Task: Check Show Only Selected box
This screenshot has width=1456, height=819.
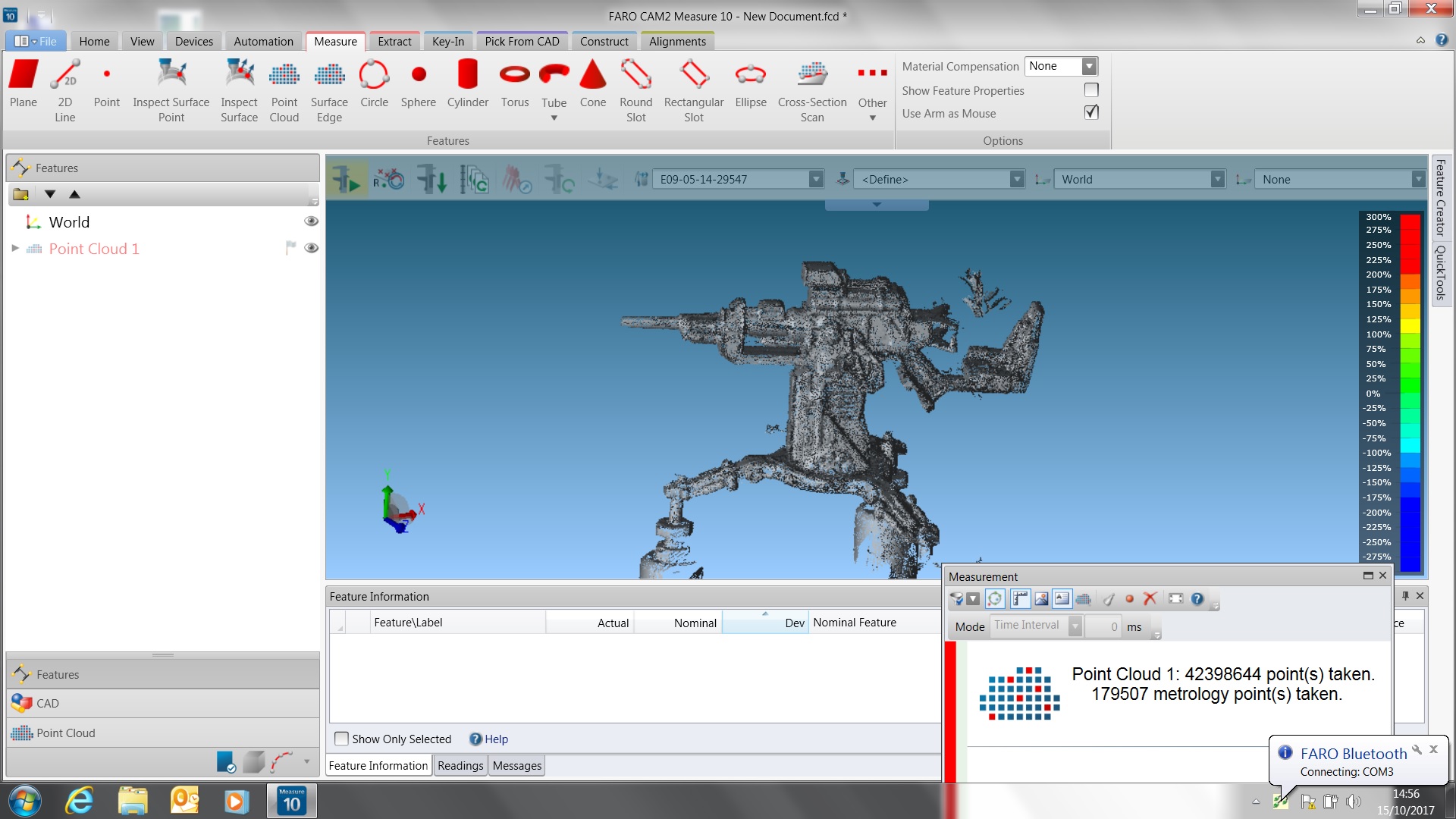Action: [x=342, y=739]
